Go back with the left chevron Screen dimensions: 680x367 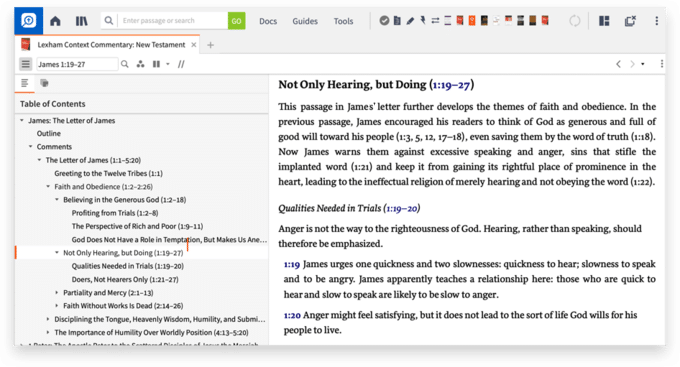(618, 64)
